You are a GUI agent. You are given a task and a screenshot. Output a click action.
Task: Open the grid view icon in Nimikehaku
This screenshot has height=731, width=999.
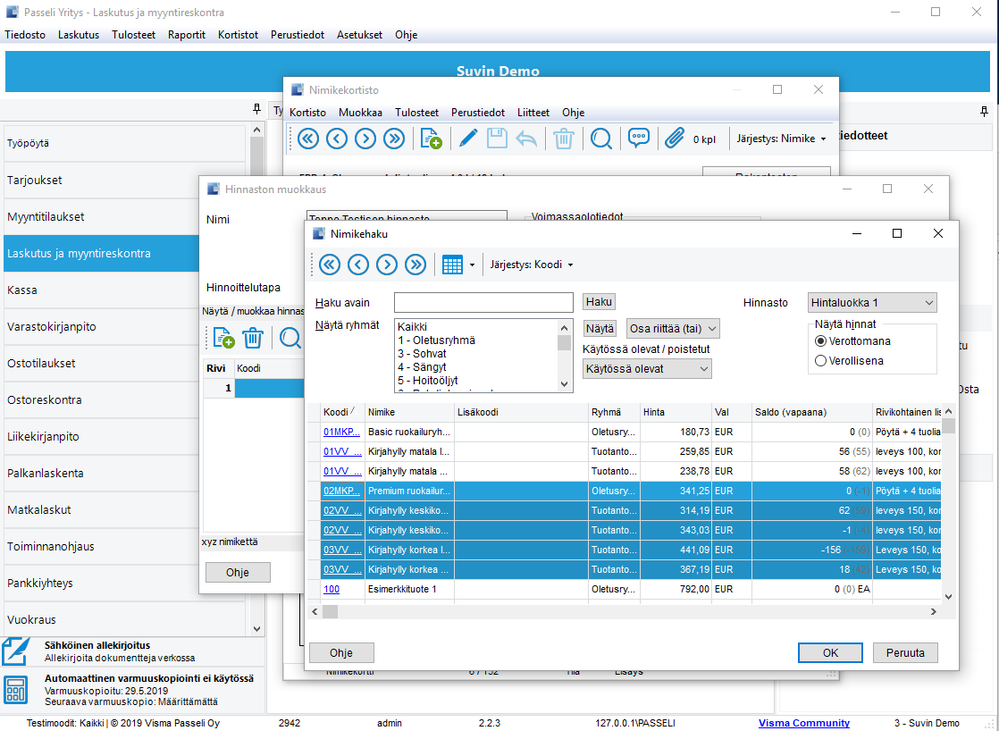[452, 265]
